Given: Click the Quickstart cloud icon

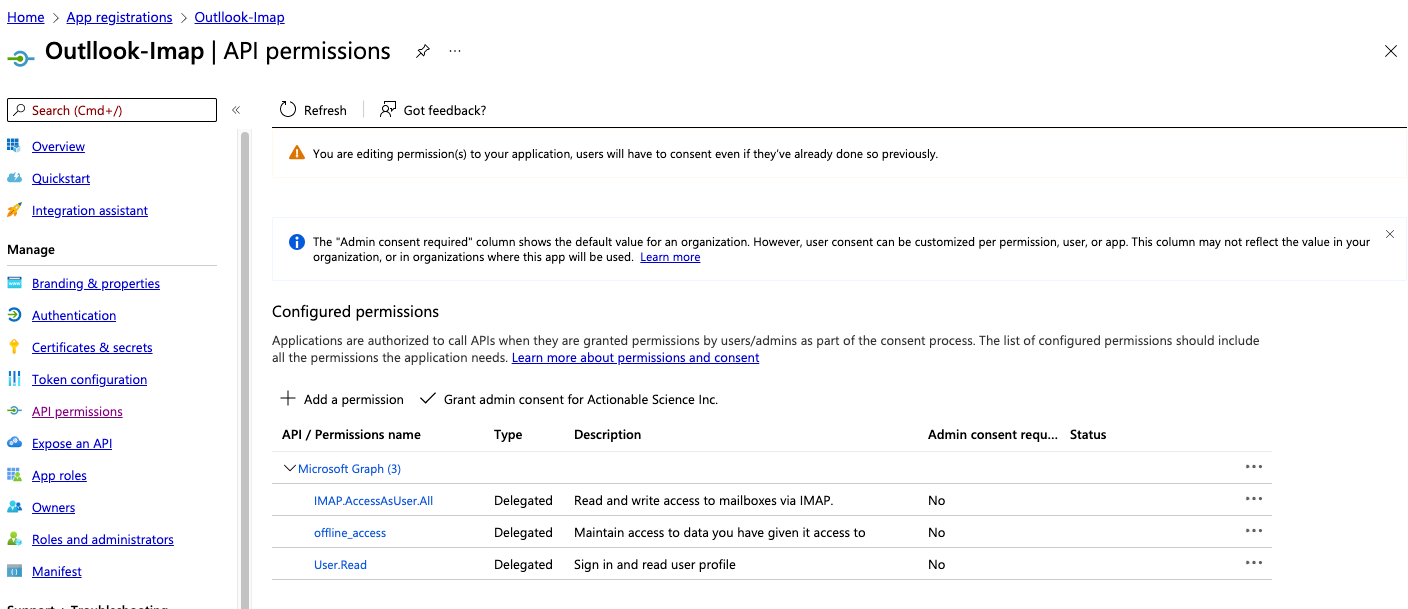Looking at the screenshot, I should click(x=14, y=178).
